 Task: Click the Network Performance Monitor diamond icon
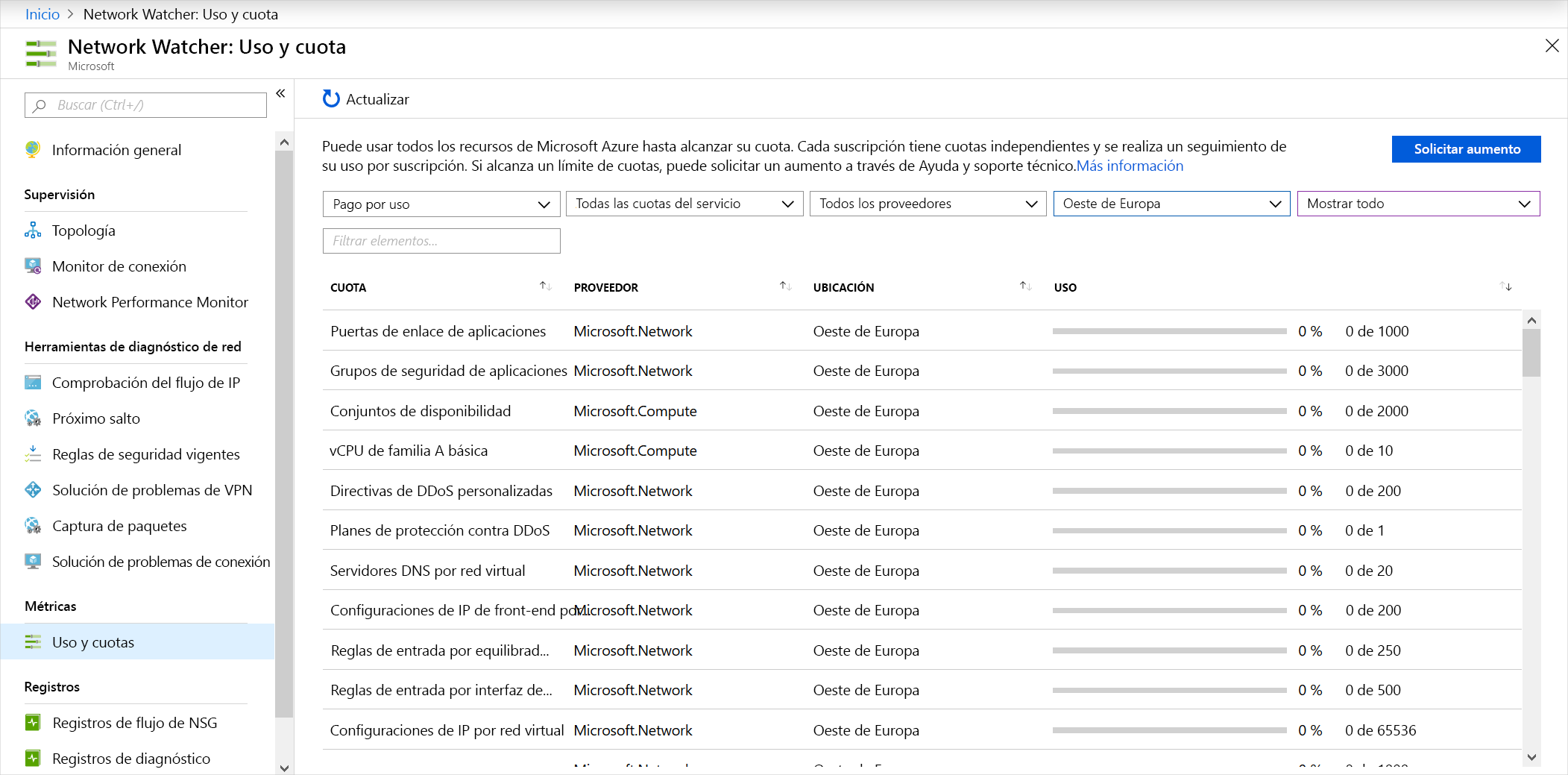(x=33, y=301)
